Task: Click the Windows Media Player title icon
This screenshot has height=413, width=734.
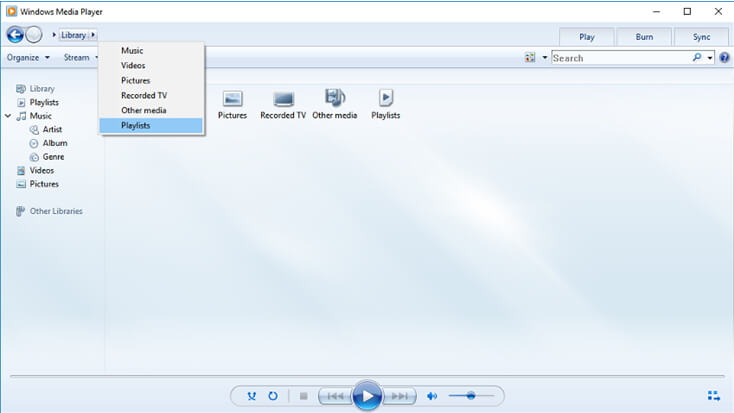Action: 12,11
